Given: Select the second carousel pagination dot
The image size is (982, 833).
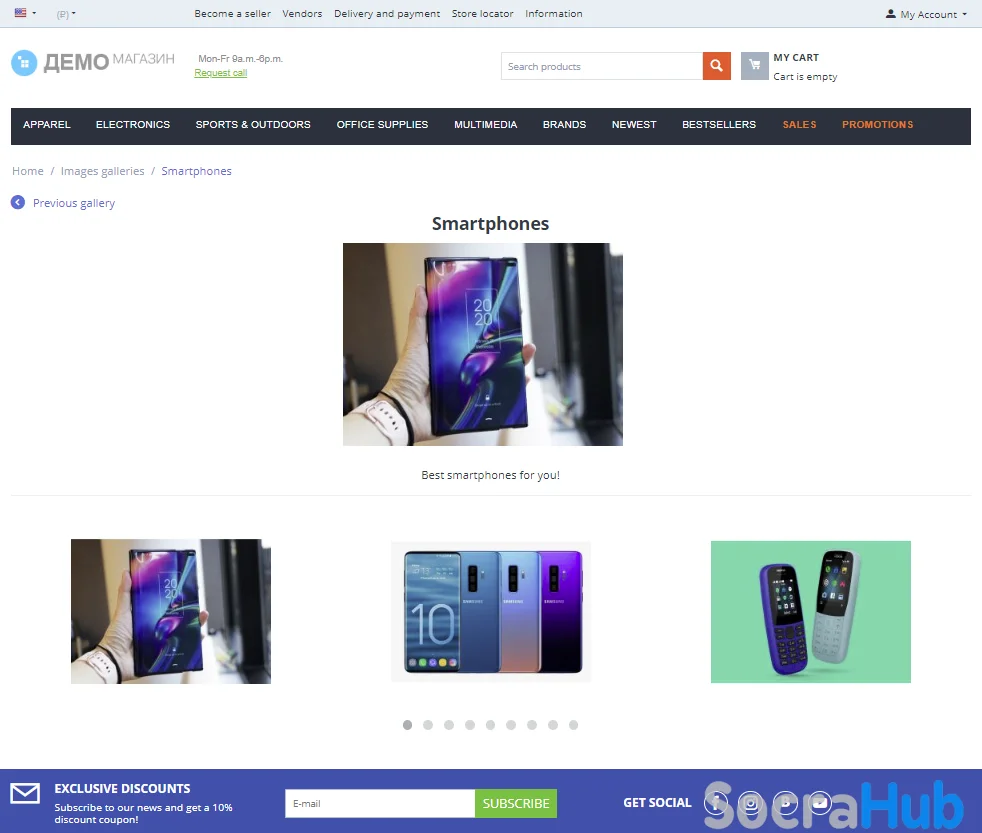Looking at the screenshot, I should 428,725.
